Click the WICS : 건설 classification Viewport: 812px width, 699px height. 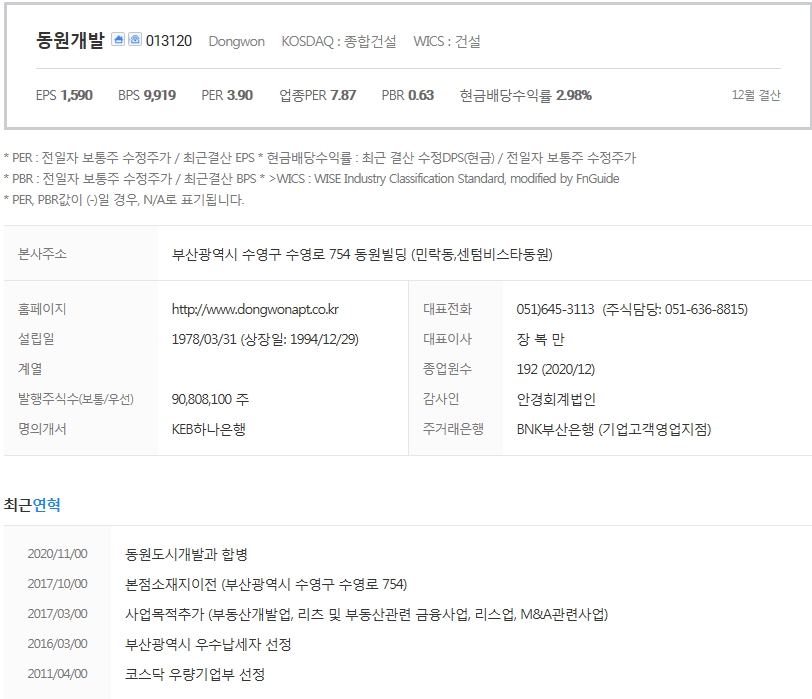click(x=447, y=41)
